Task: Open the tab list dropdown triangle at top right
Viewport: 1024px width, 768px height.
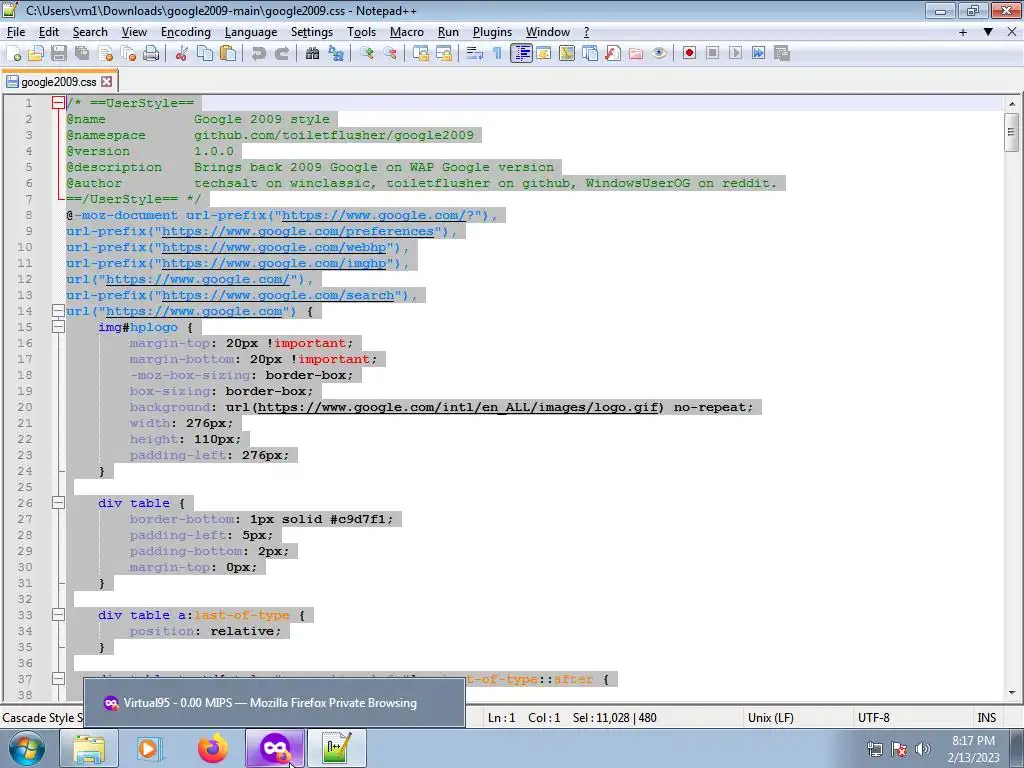Action: [988, 32]
